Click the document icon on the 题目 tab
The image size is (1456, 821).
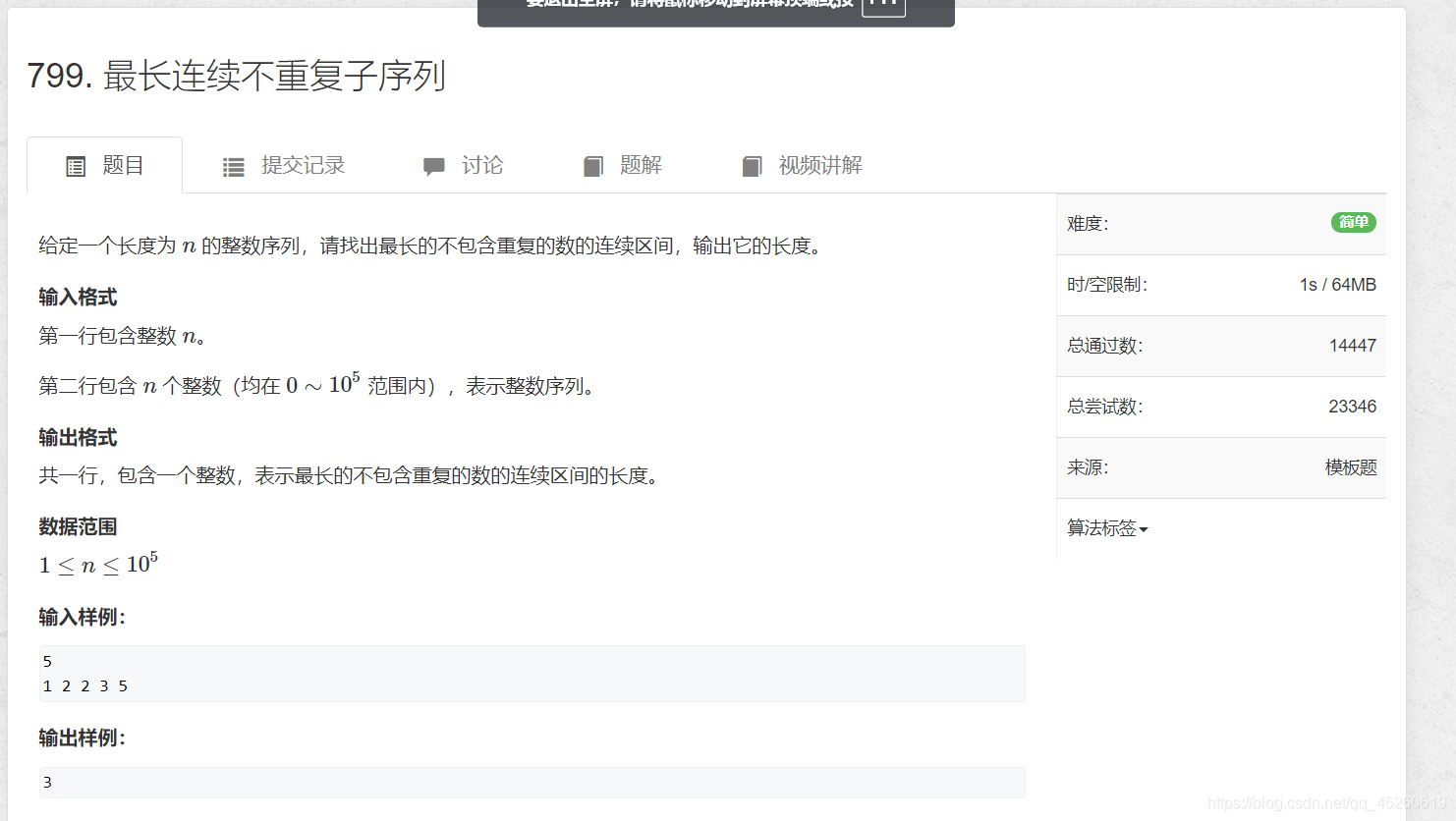76,166
